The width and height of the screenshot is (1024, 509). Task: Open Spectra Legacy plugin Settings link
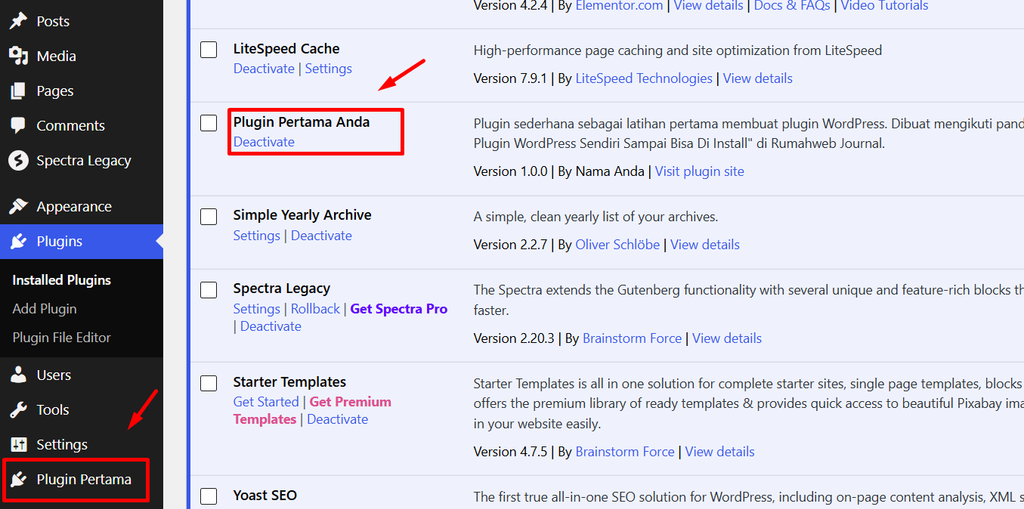(257, 308)
